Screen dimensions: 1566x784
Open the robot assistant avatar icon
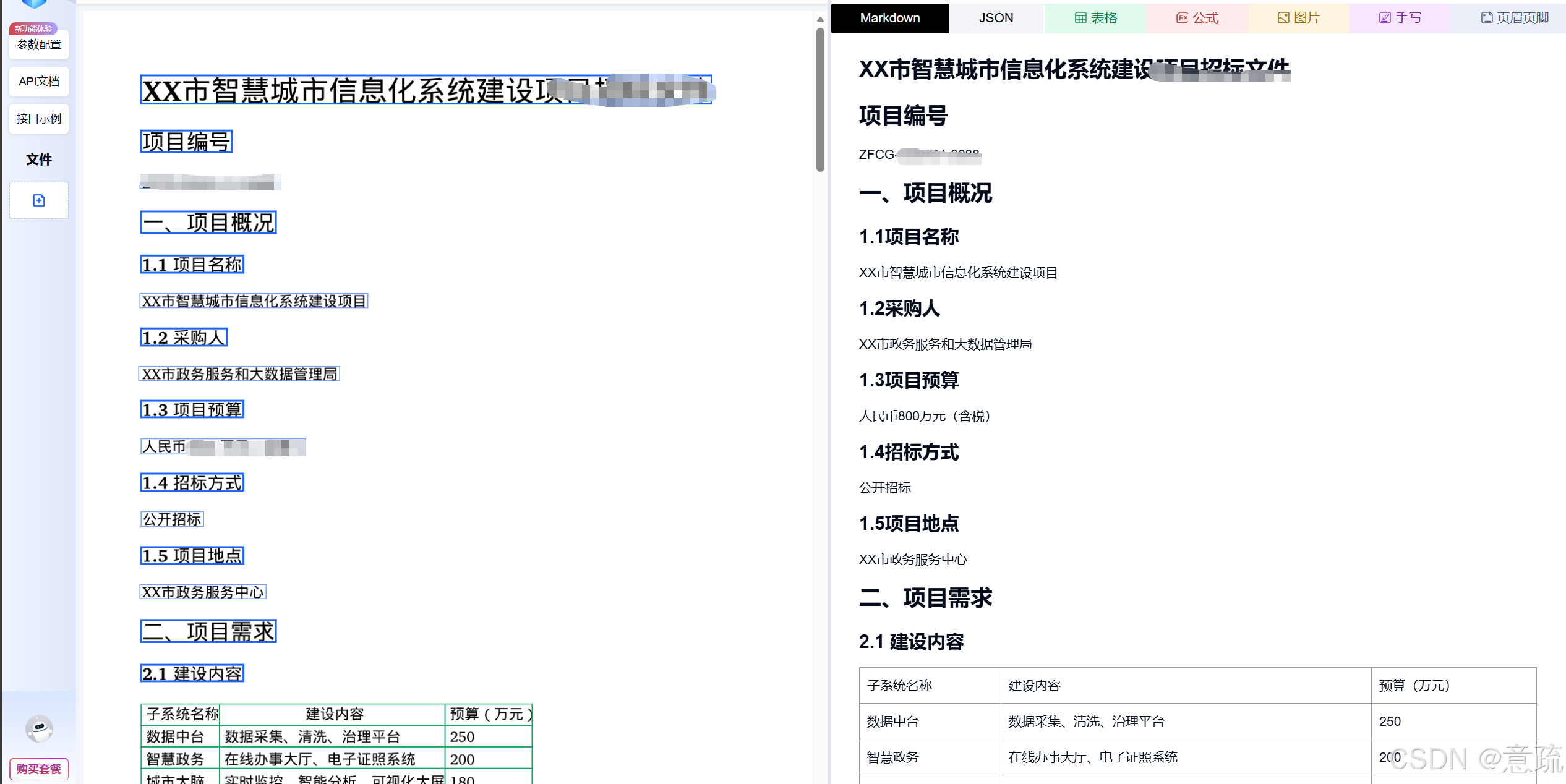coord(39,729)
